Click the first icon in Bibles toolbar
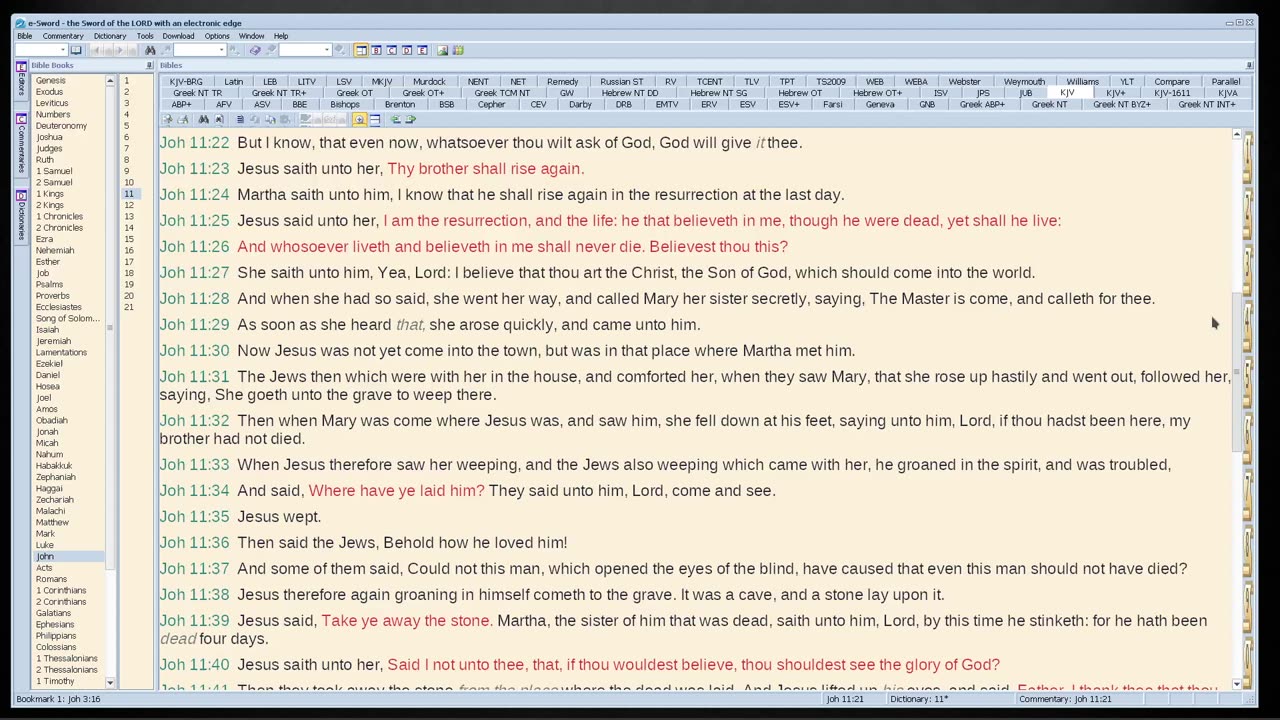Screen dimensions: 1280x720 coord(167,119)
